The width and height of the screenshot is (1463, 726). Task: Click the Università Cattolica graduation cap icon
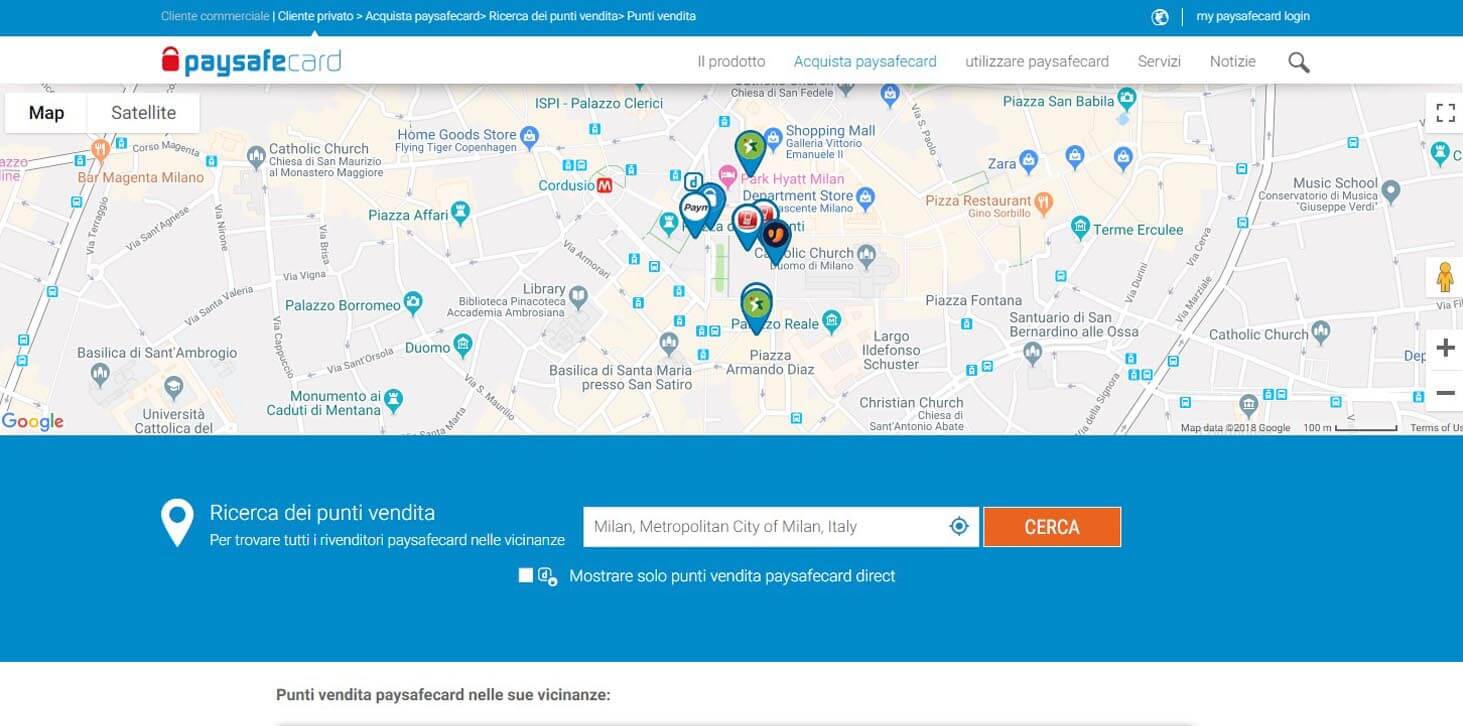(x=174, y=387)
